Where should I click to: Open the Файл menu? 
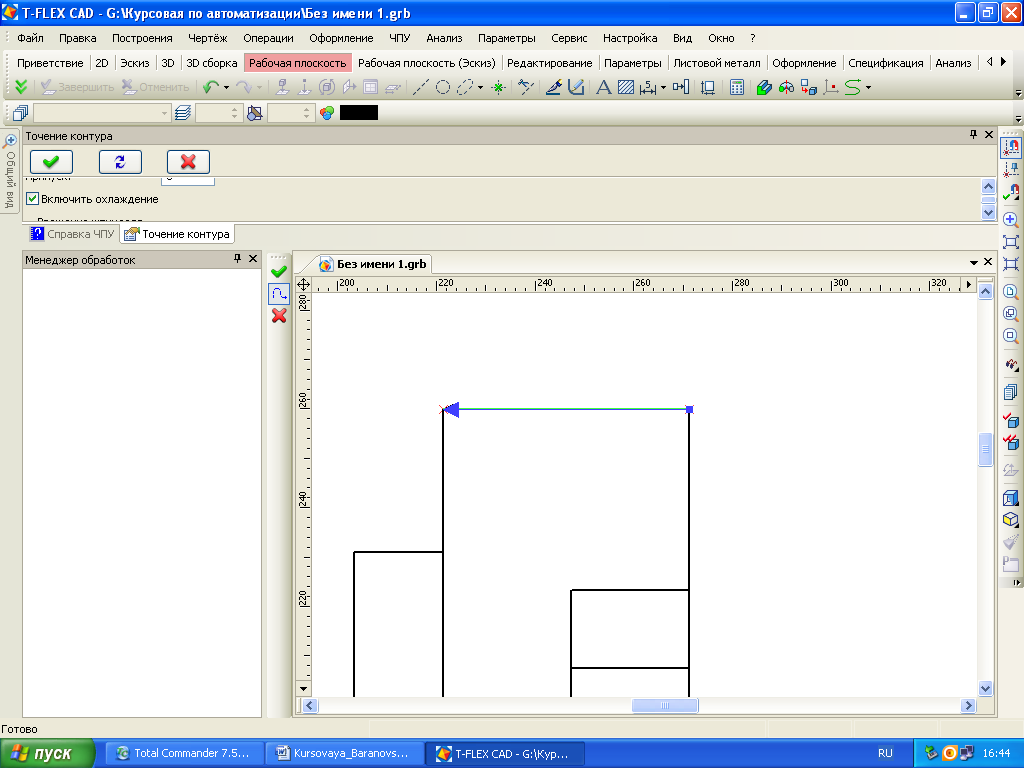tap(30, 38)
